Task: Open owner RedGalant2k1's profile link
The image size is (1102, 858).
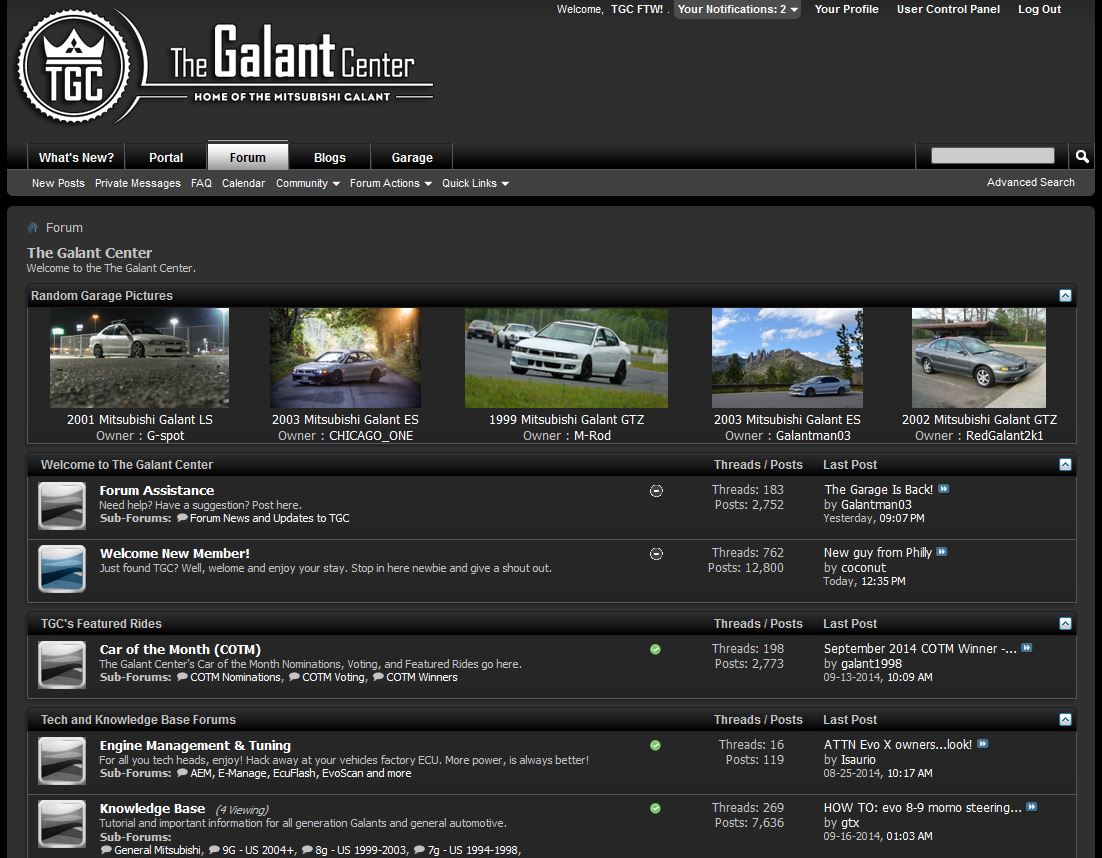Action: 1004,436
